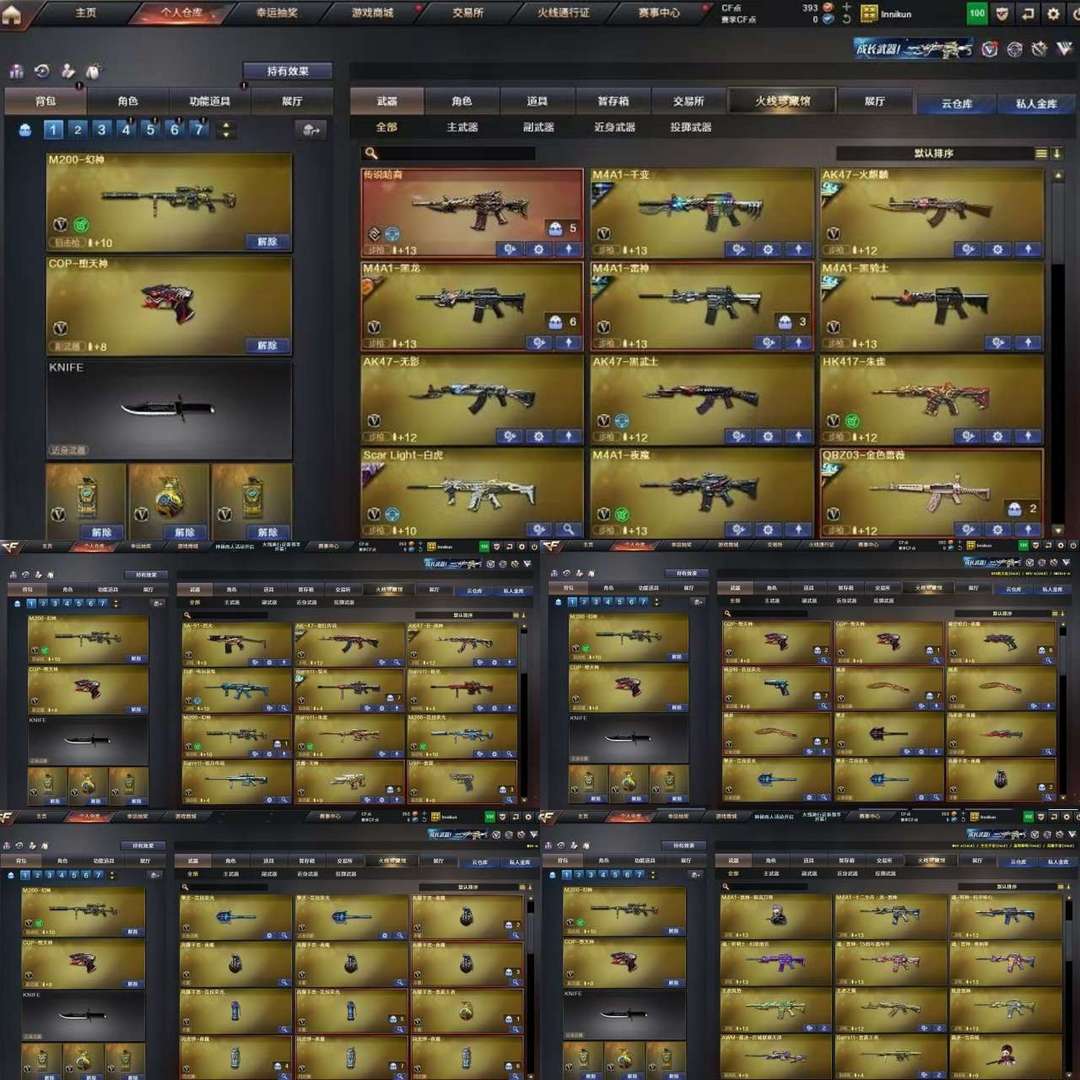Screen dimensions: 1080x1080
Task: Click the gear icon on AK47-火麒麟 card
Action: click(x=997, y=249)
